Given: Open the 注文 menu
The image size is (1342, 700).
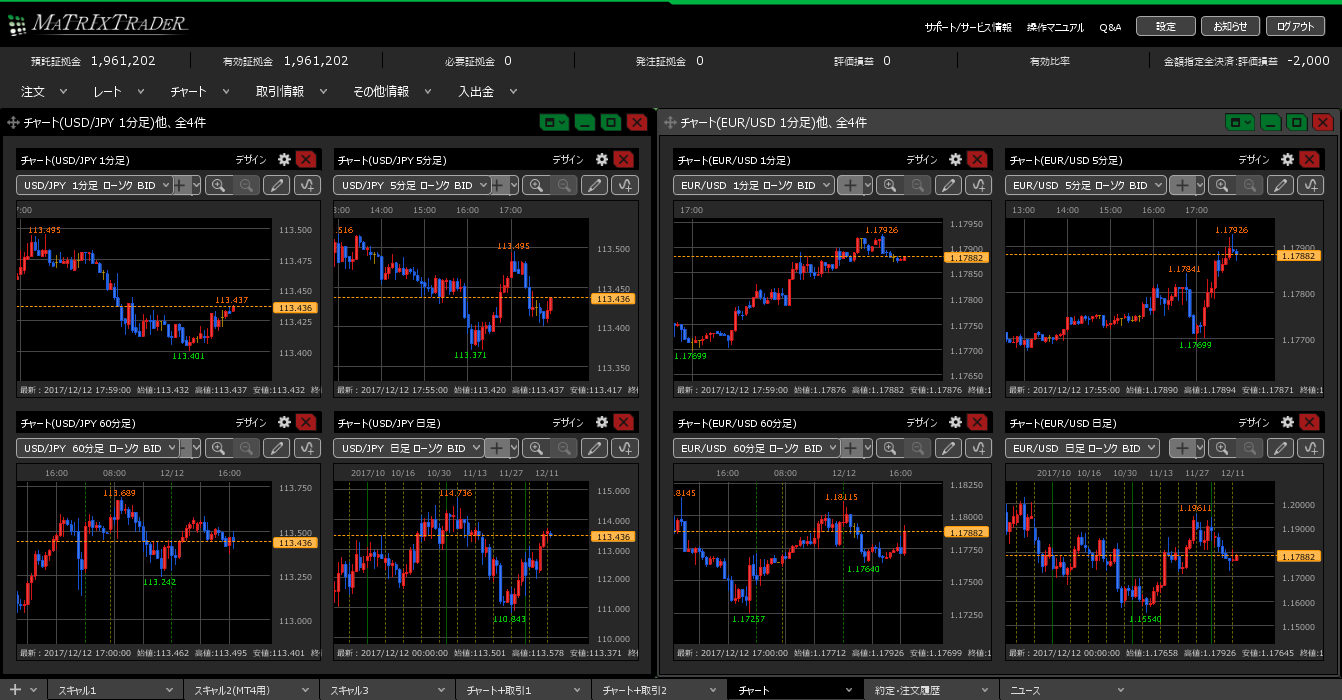Looking at the screenshot, I should click(44, 91).
